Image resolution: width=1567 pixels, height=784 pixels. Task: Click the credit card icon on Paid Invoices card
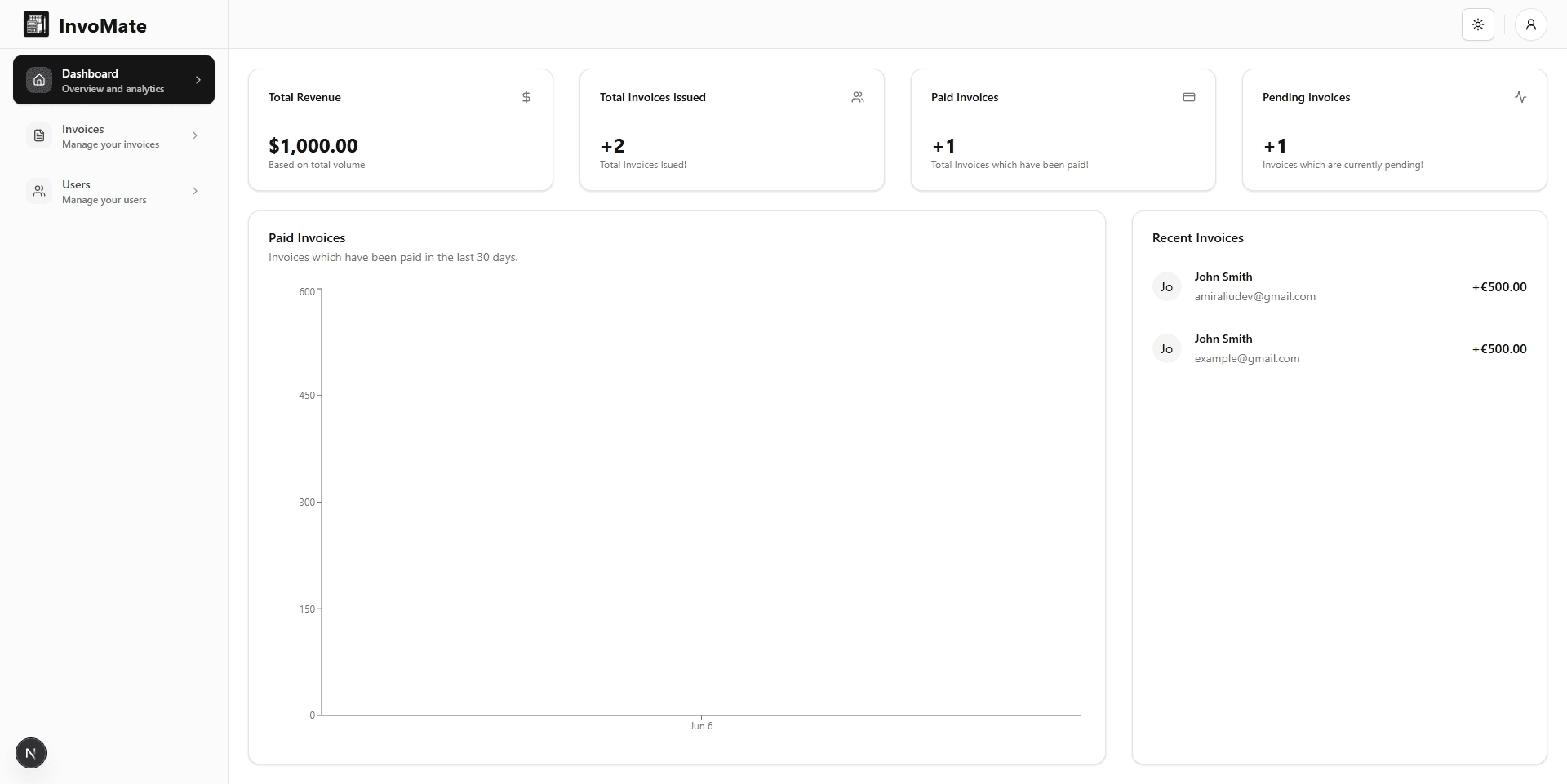tap(1189, 97)
